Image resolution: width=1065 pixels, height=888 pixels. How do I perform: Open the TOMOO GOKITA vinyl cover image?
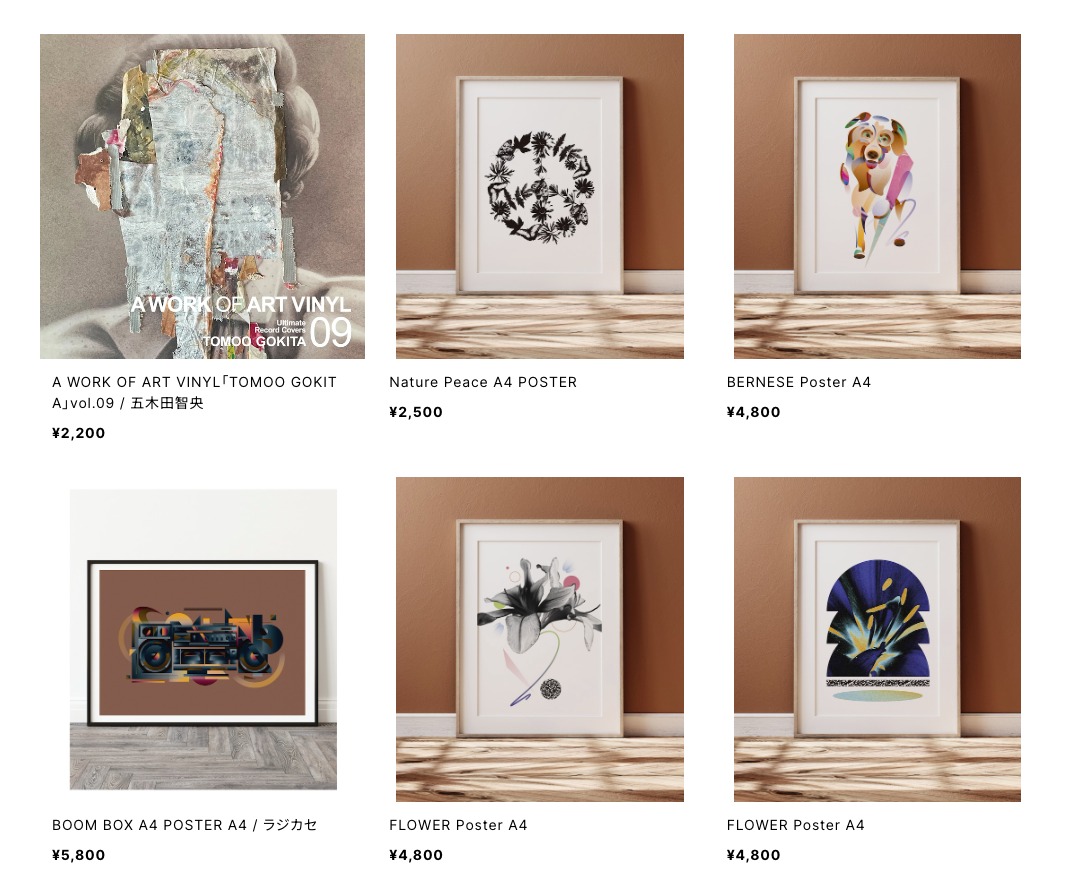click(202, 196)
